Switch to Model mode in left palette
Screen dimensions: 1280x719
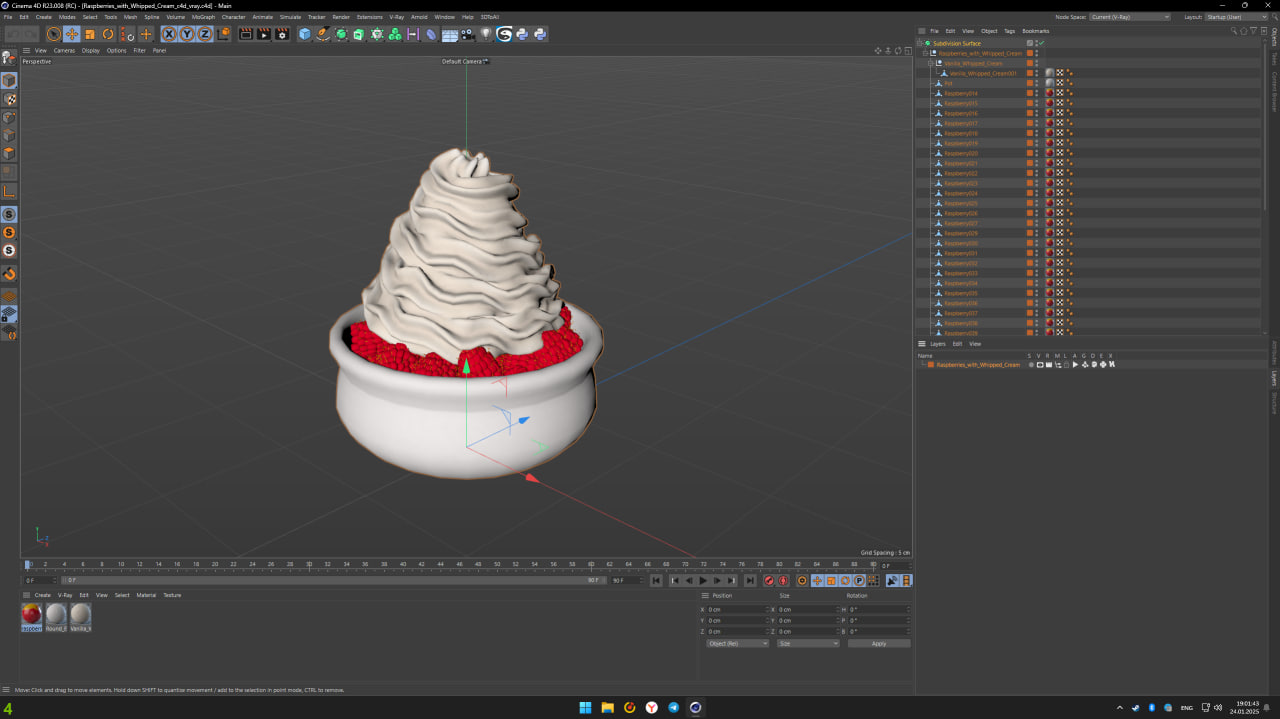click(x=9, y=80)
